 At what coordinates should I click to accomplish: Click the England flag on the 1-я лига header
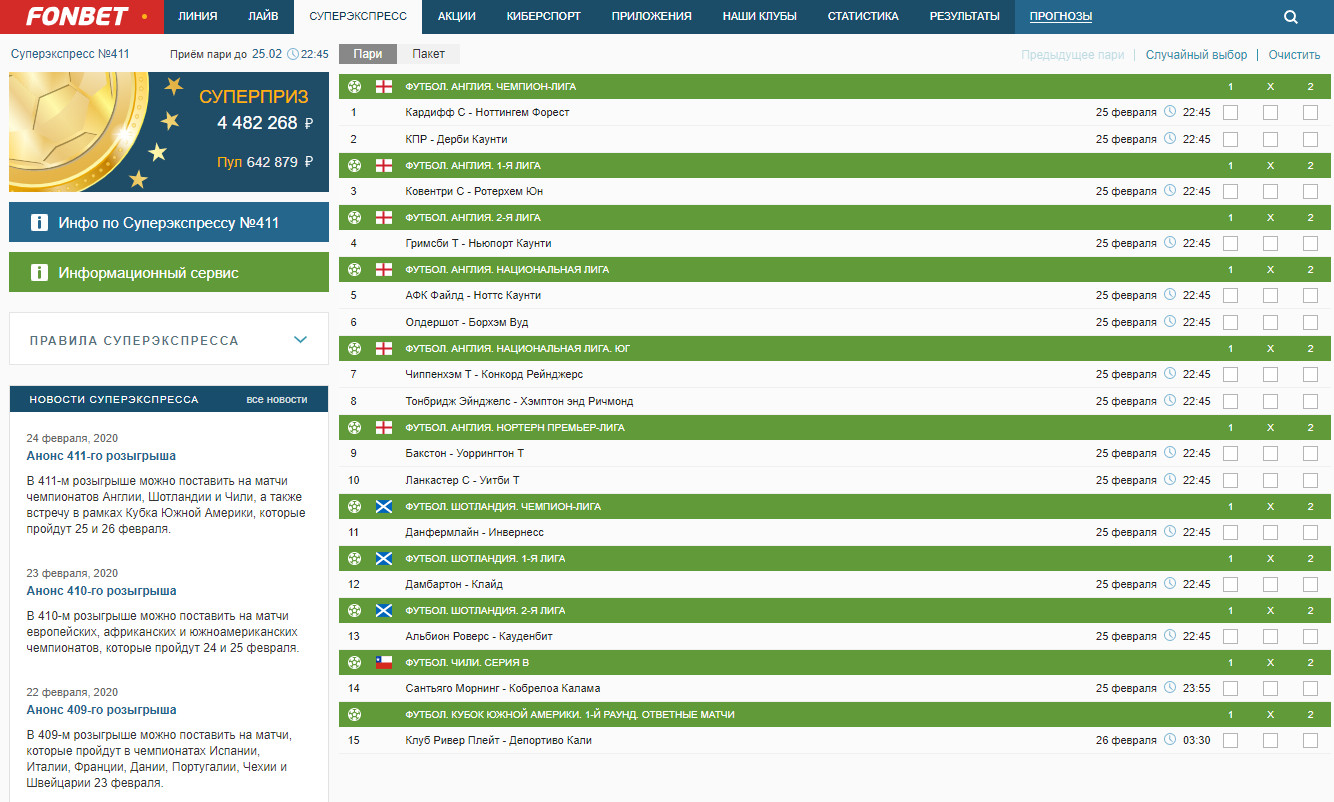click(x=383, y=165)
